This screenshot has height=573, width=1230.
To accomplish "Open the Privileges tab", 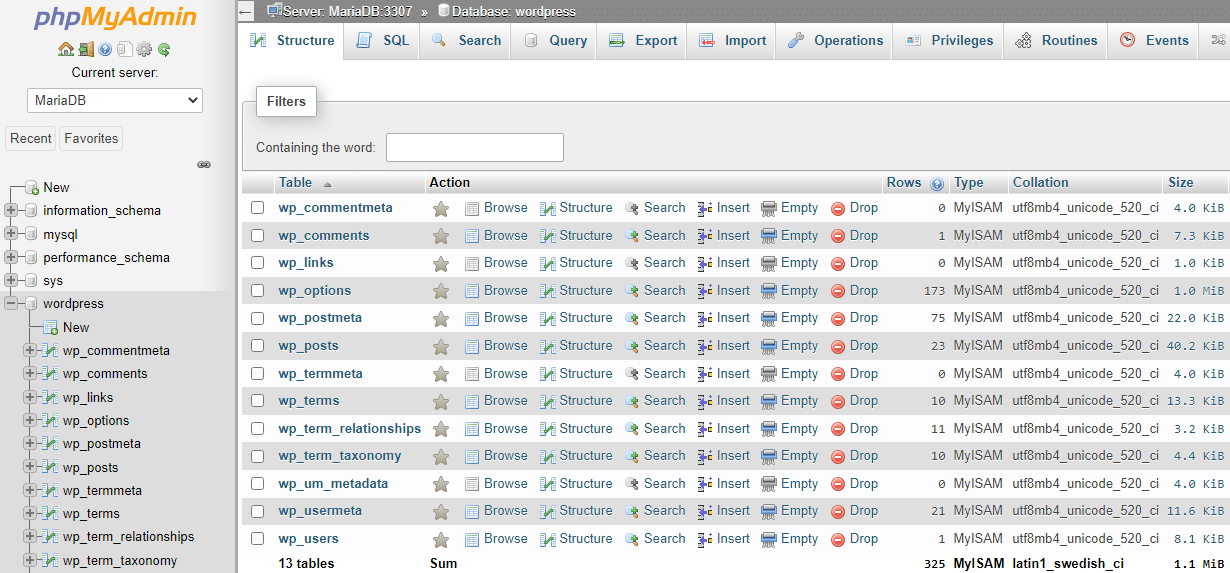I will pos(949,41).
